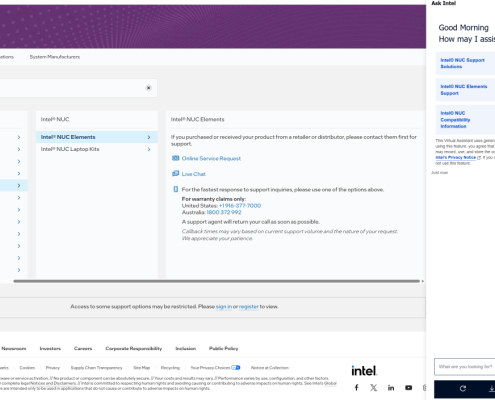
Task: Open Intel's X (Twitter) icon
Action: coord(374,387)
